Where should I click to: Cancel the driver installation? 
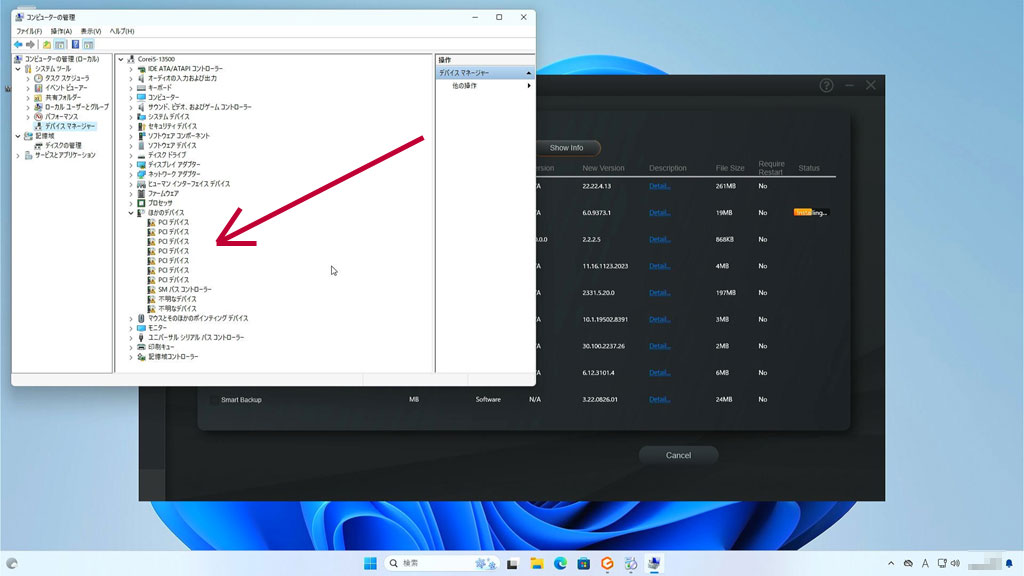click(x=678, y=455)
